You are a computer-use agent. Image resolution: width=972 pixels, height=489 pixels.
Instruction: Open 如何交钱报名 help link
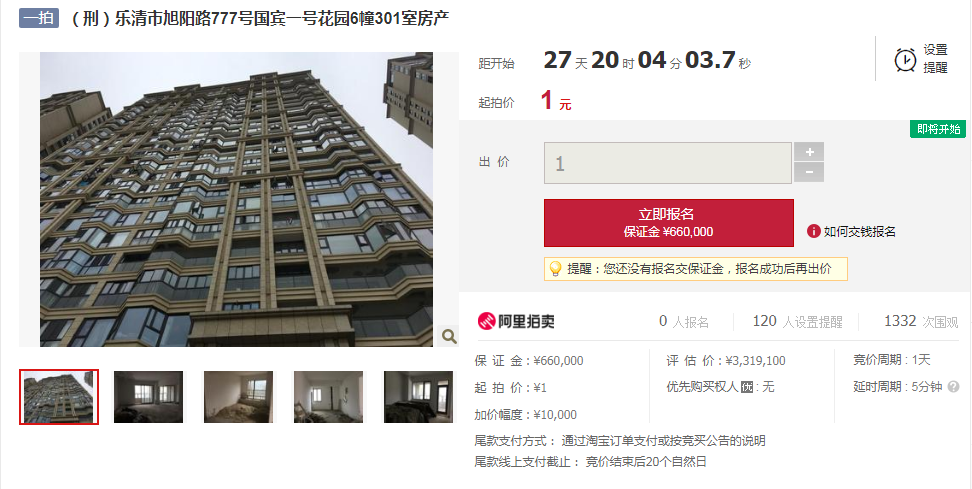[x=859, y=232]
